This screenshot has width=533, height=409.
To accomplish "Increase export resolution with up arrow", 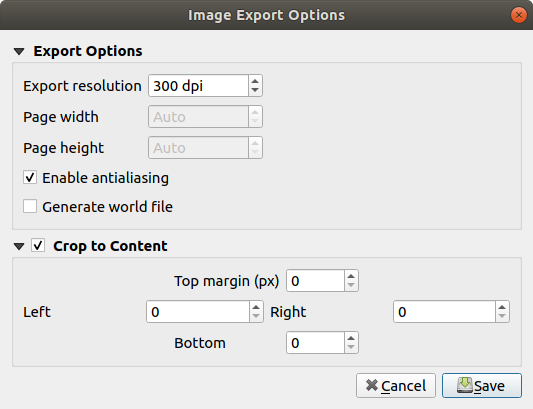I will pos(255,81).
